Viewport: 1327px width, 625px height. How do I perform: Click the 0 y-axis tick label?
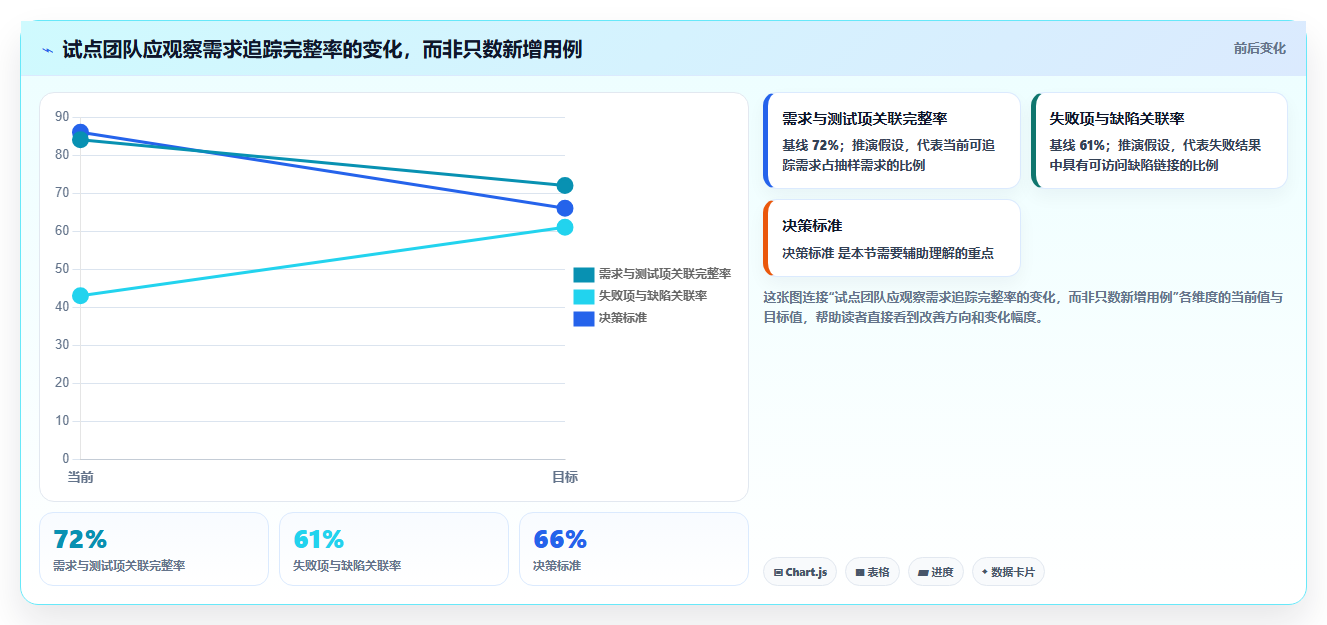(66, 459)
